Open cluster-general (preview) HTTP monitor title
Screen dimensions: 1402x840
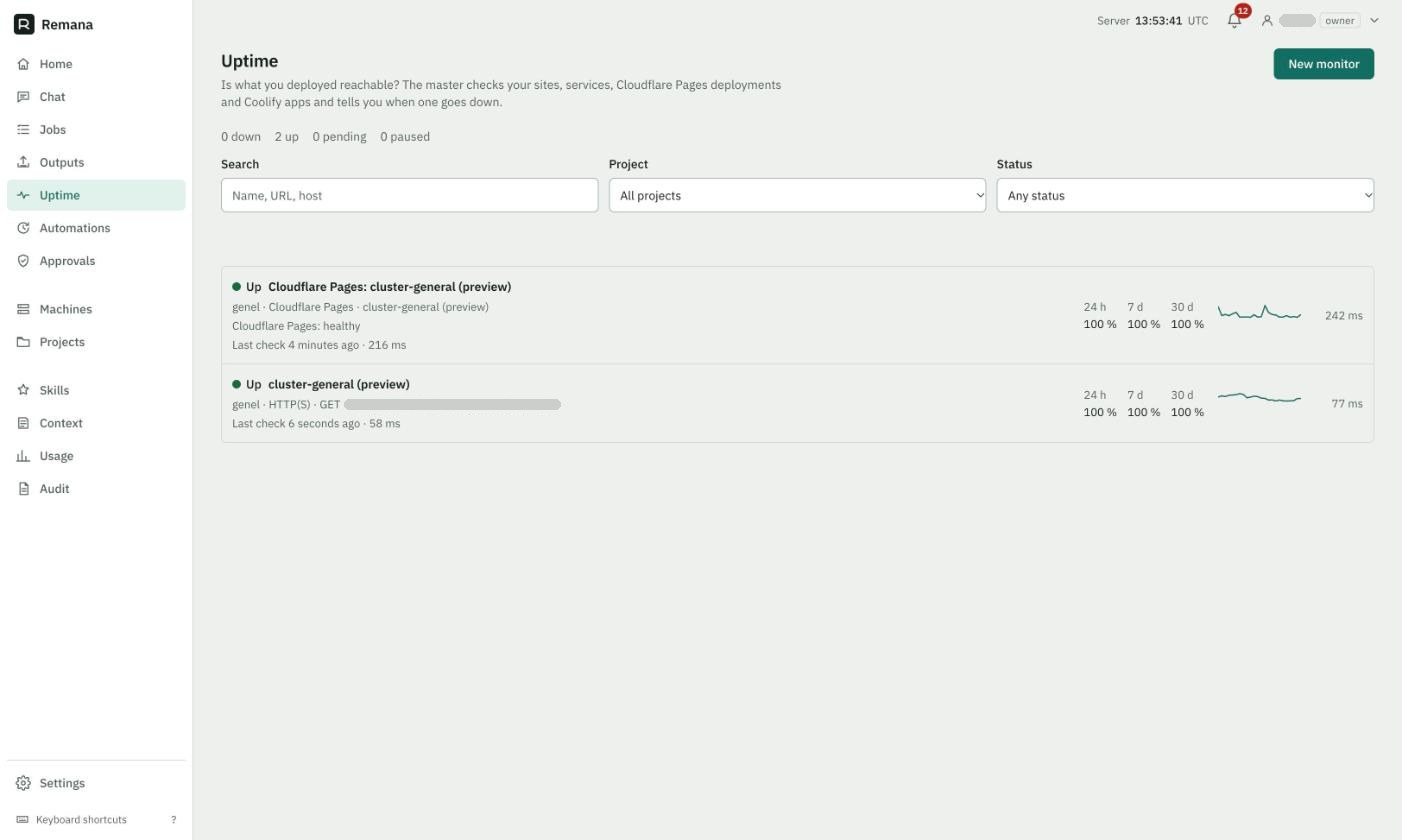click(x=339, y=384)
